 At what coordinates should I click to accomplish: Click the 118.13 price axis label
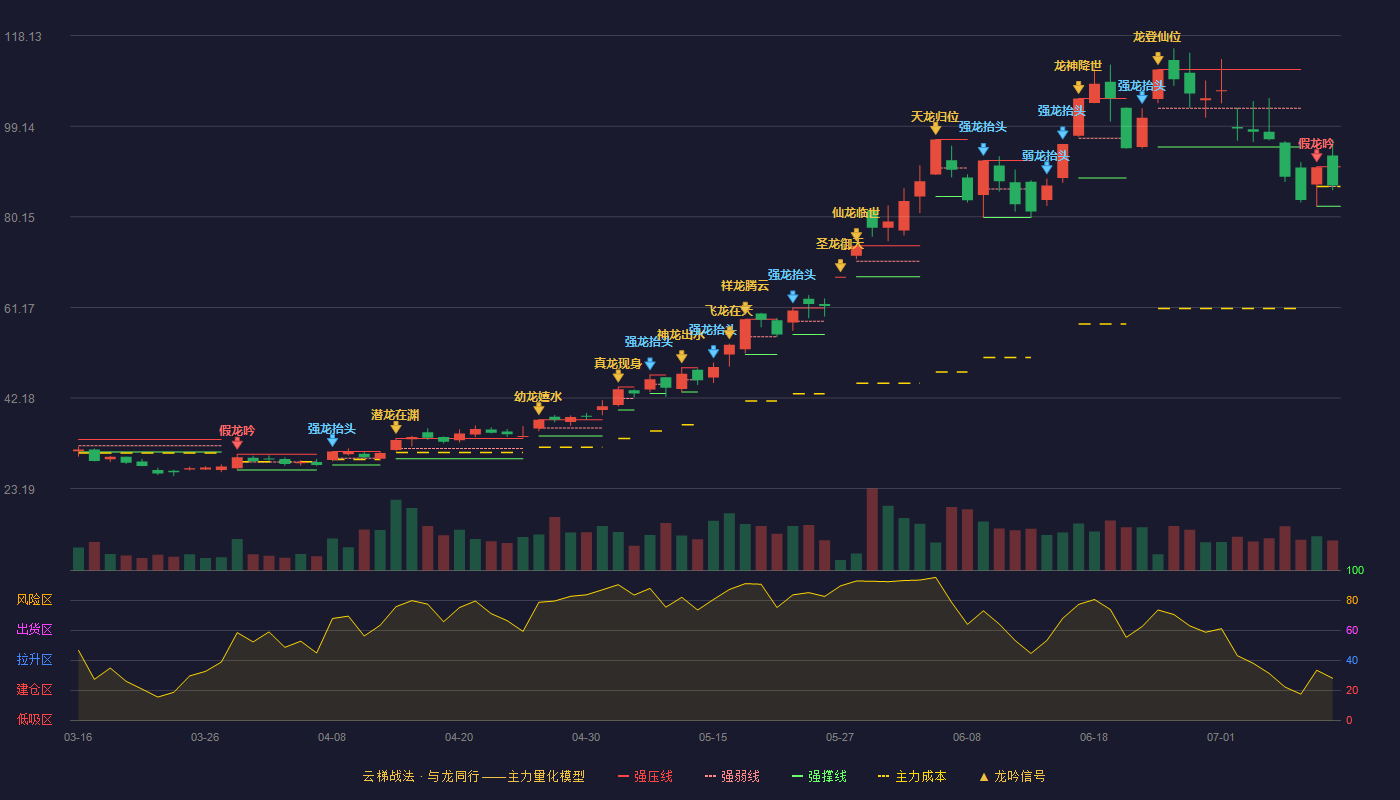point(23,37)
